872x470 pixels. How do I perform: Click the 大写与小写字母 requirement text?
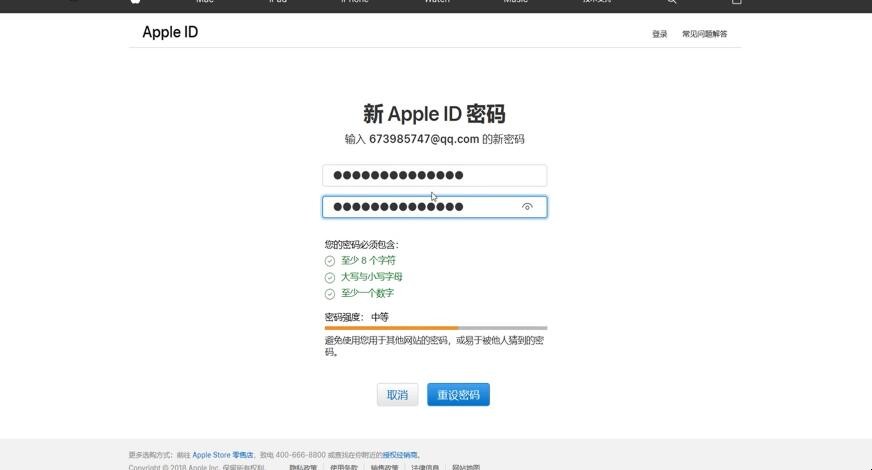(371, 277)
